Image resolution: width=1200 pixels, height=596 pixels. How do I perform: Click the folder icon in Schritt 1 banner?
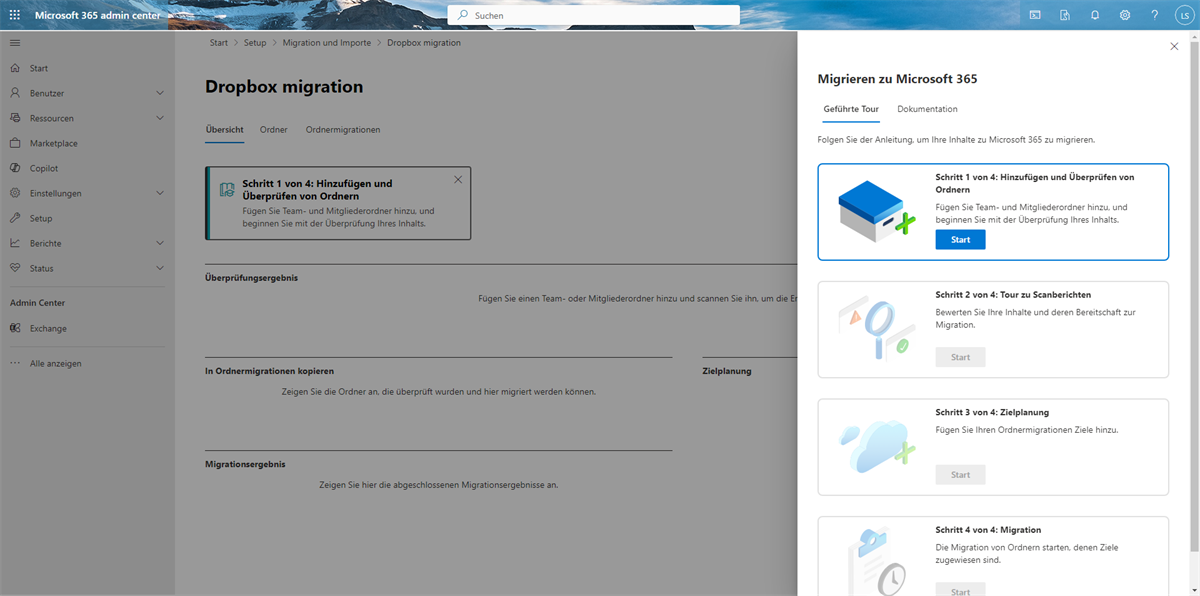(x=226, y=188)
